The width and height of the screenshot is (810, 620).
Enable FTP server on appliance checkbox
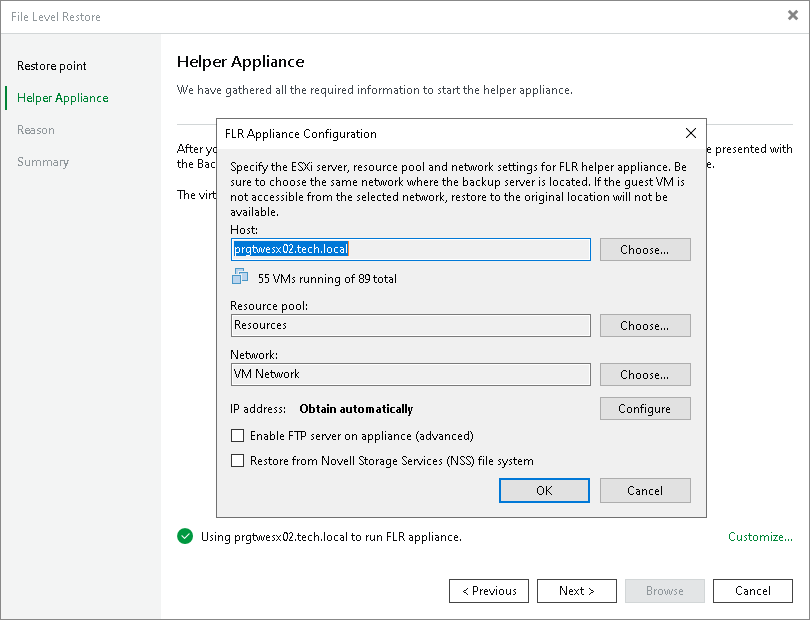237,436
